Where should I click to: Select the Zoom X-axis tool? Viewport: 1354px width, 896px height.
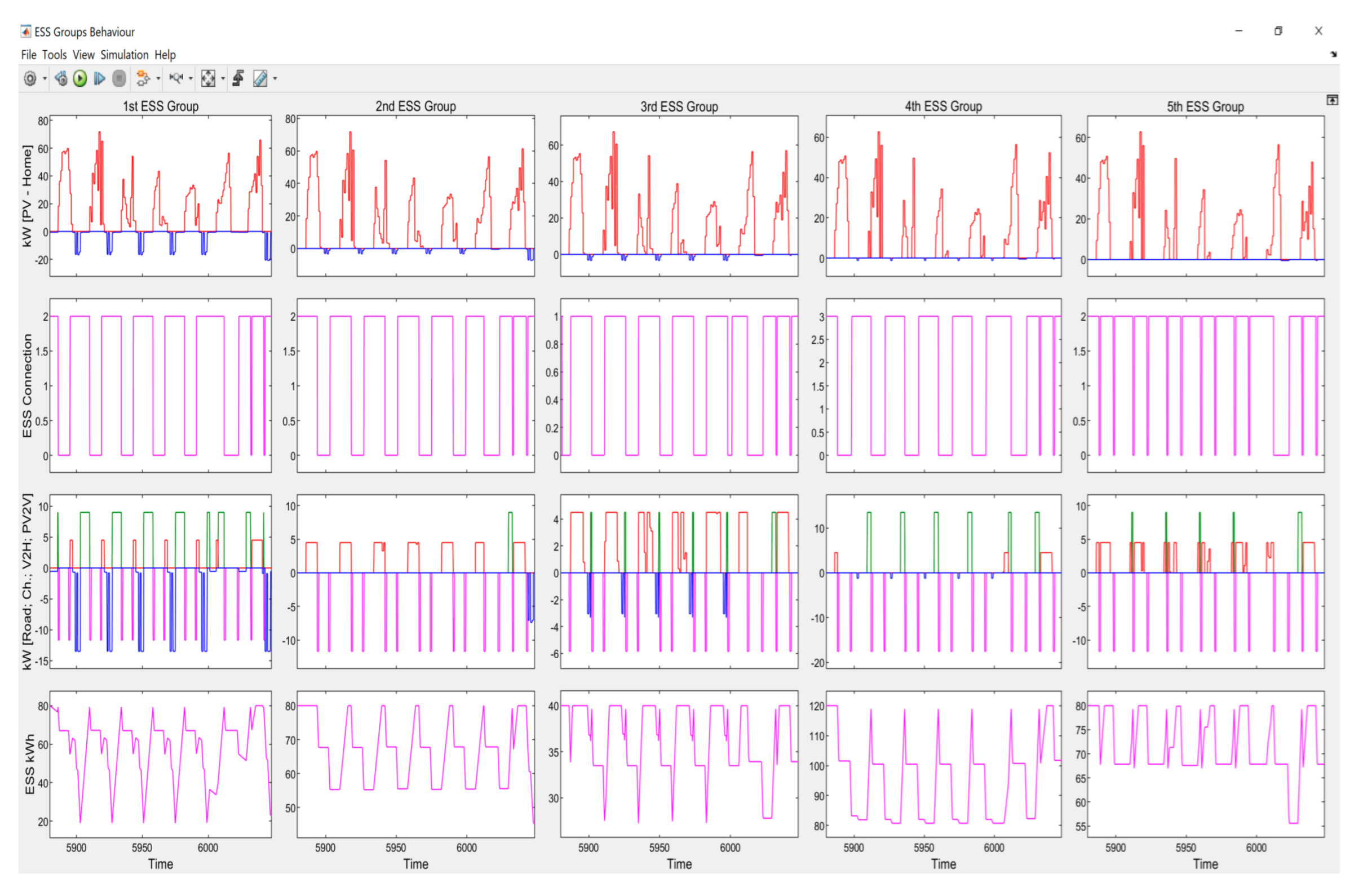point(176,78)
